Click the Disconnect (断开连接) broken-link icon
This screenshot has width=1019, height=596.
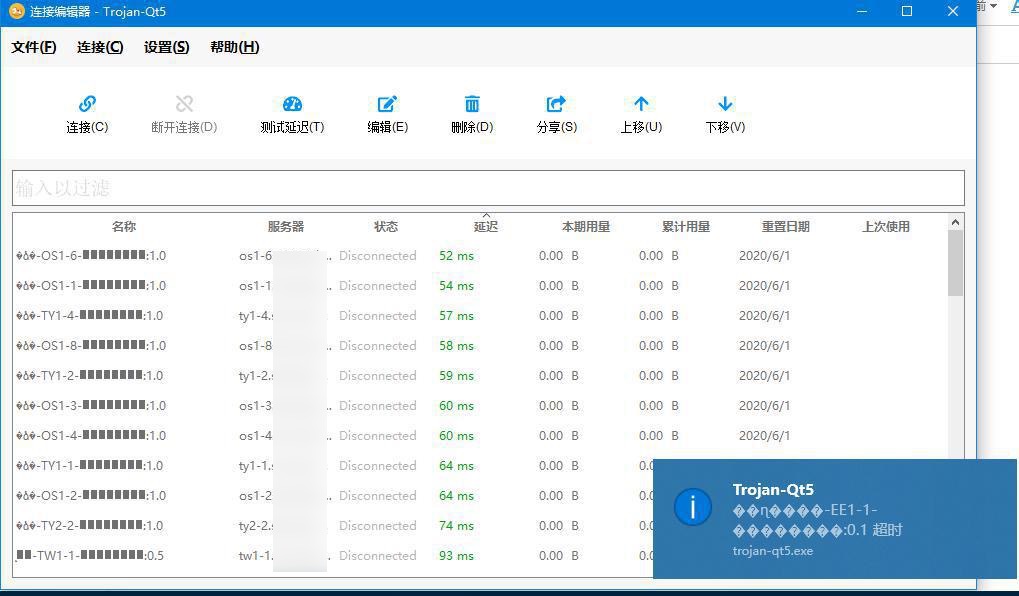pos(184,104)
